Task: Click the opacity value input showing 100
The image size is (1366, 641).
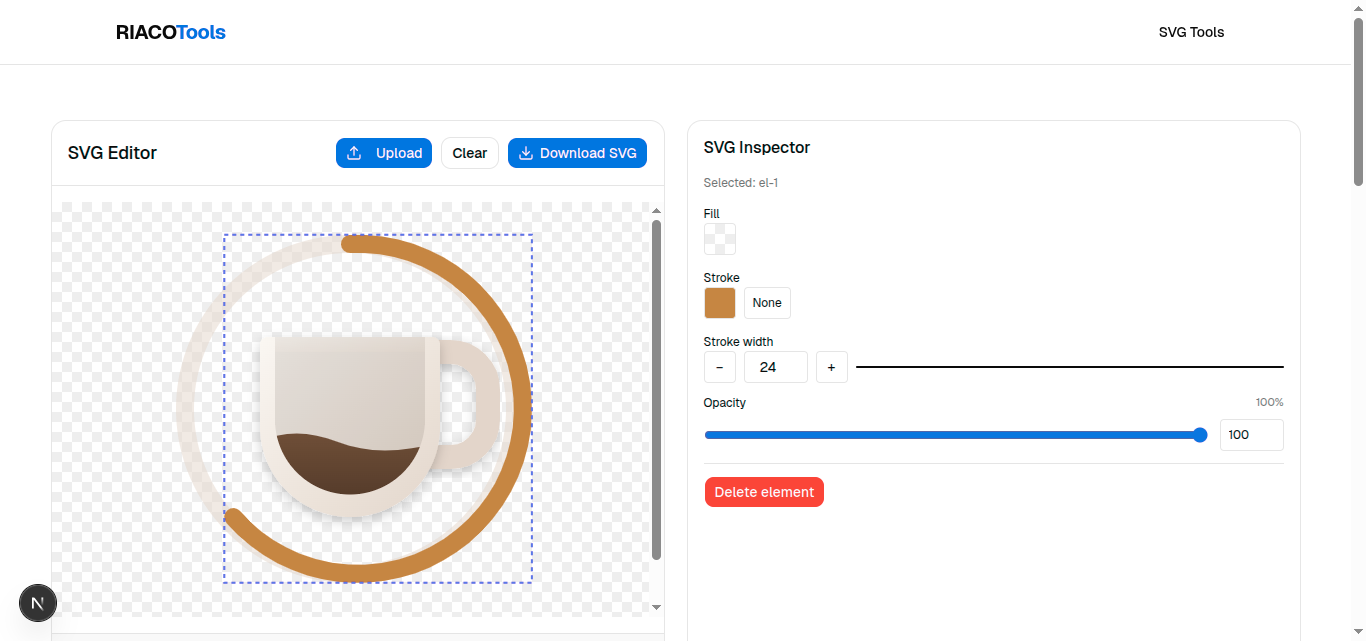Action: [1252, 435]
